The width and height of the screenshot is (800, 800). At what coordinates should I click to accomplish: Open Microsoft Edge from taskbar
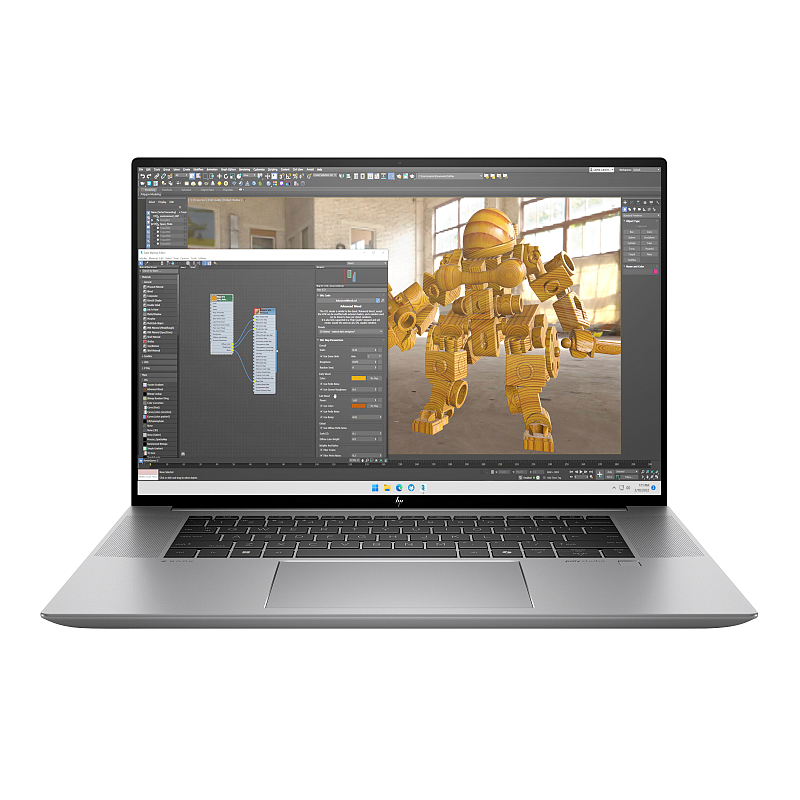click(399, 488)
